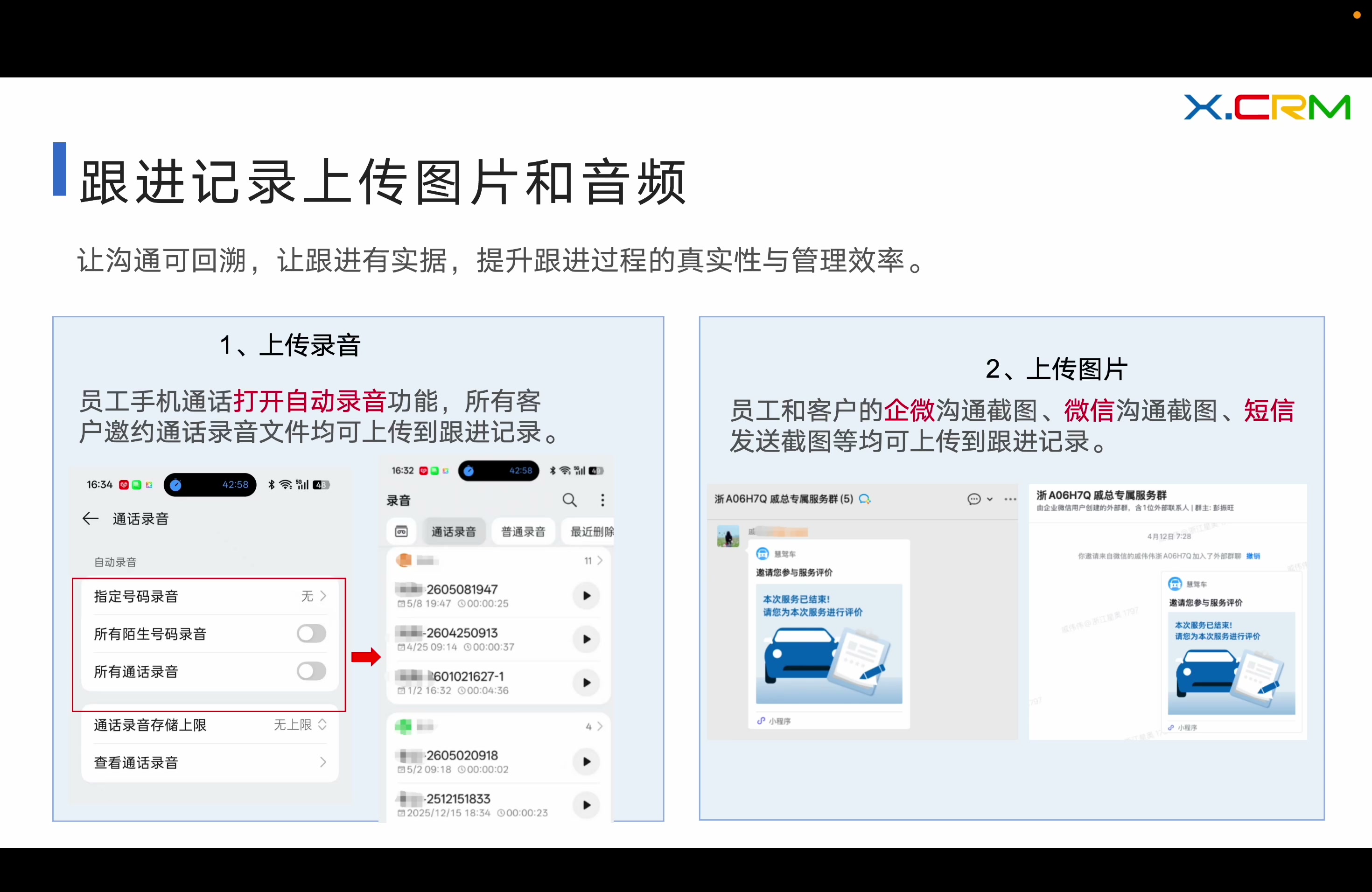Expand contact group with 11 recordings
The width and height of the screenshot is (1372, 892).
coord(593,560)
